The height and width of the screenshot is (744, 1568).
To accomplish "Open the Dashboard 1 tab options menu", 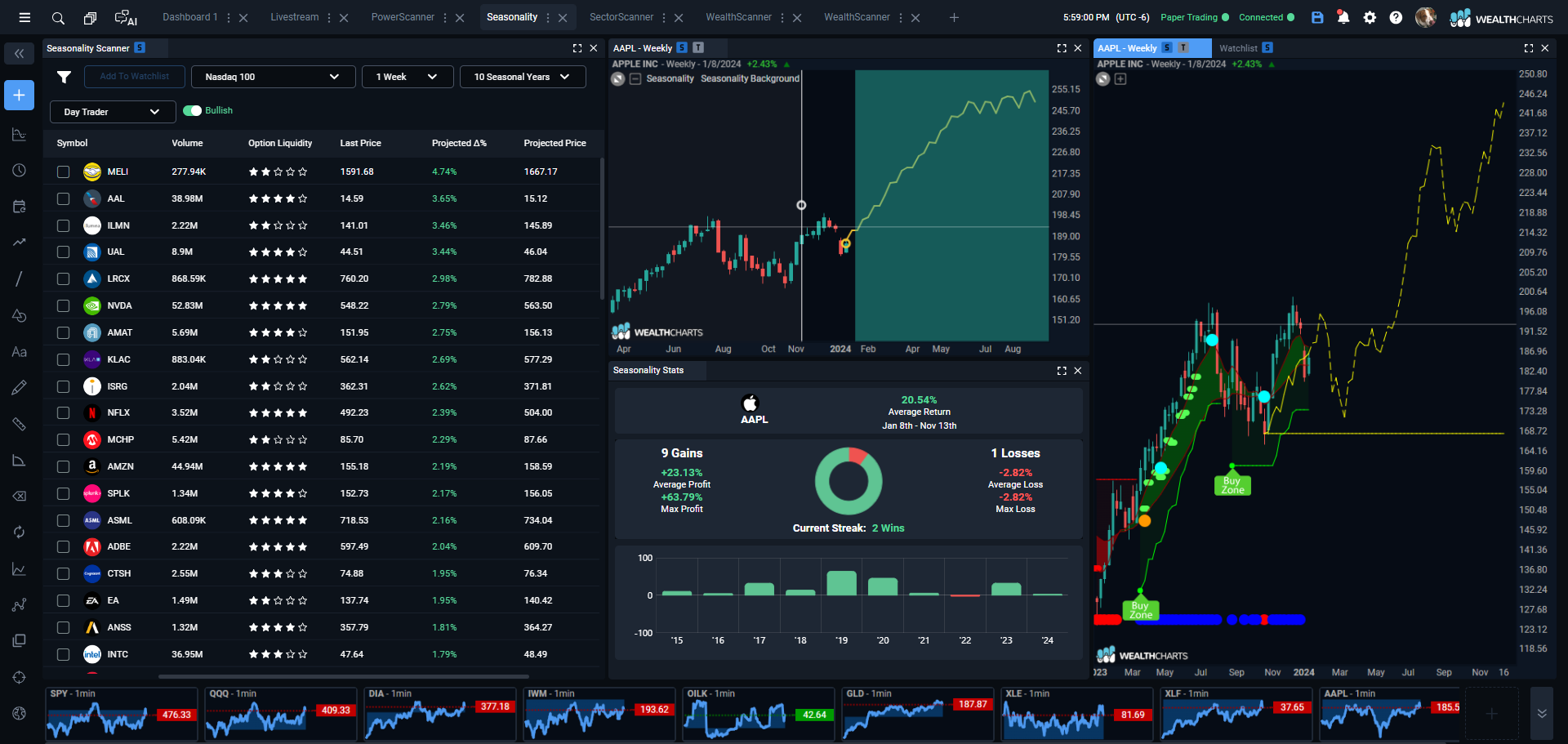I will click(229, 17).
